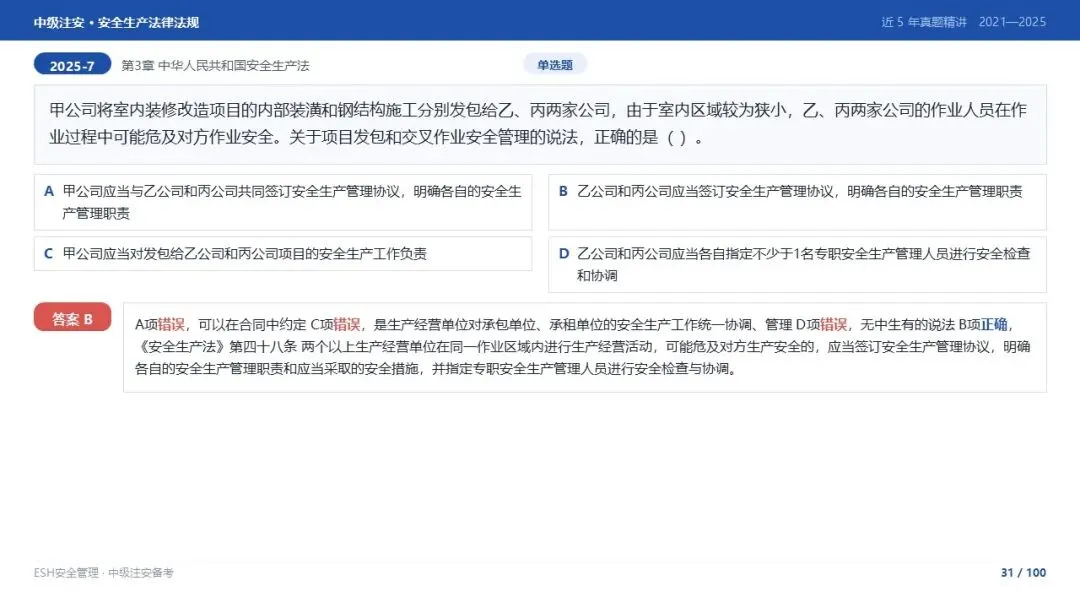1080x608 pixels.
Task: Select answer option A about 甲公司 signing agreement
Action: click(283, 202)
